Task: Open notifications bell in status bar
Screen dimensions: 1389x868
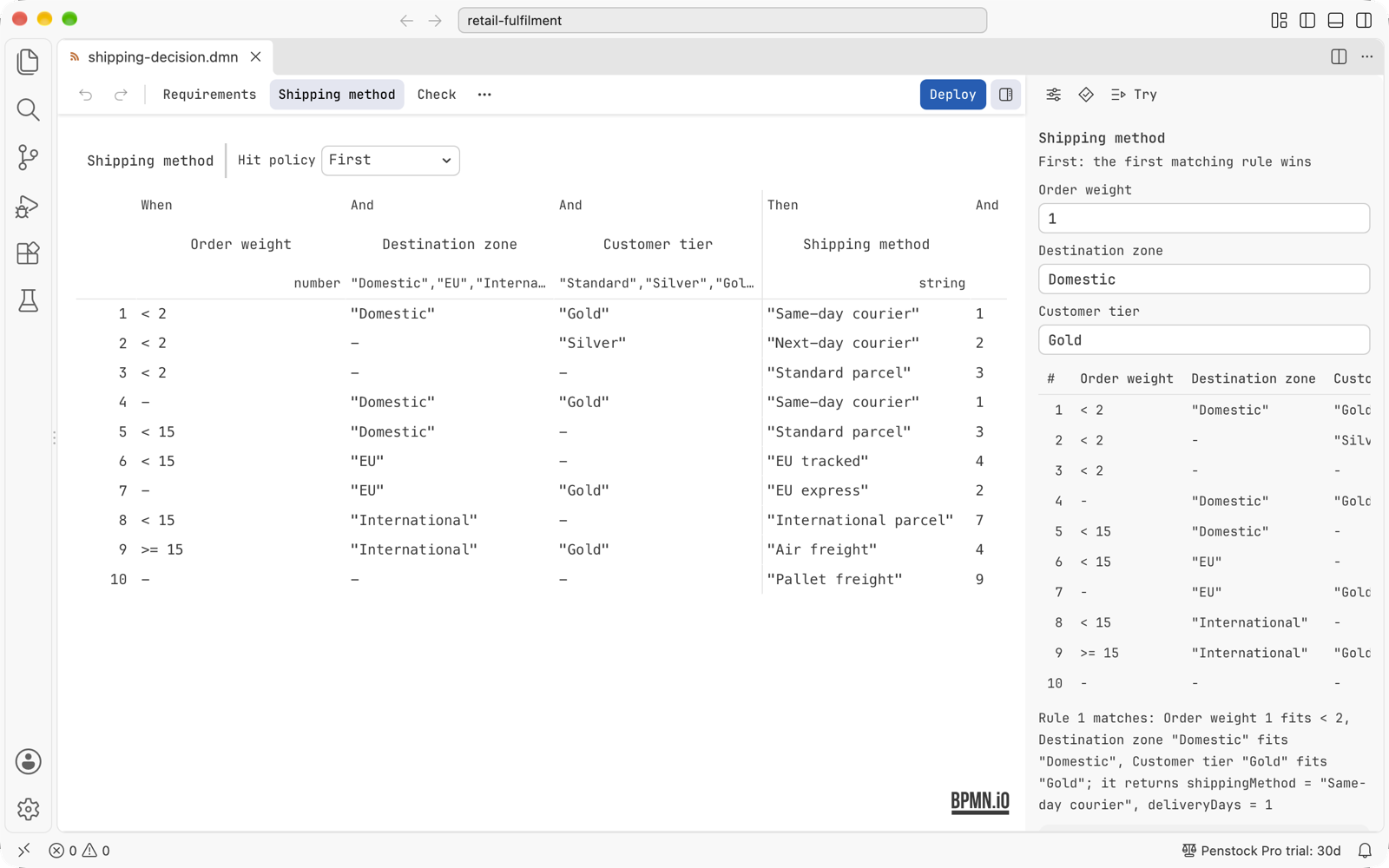Action: click(x=1365, y=851)
